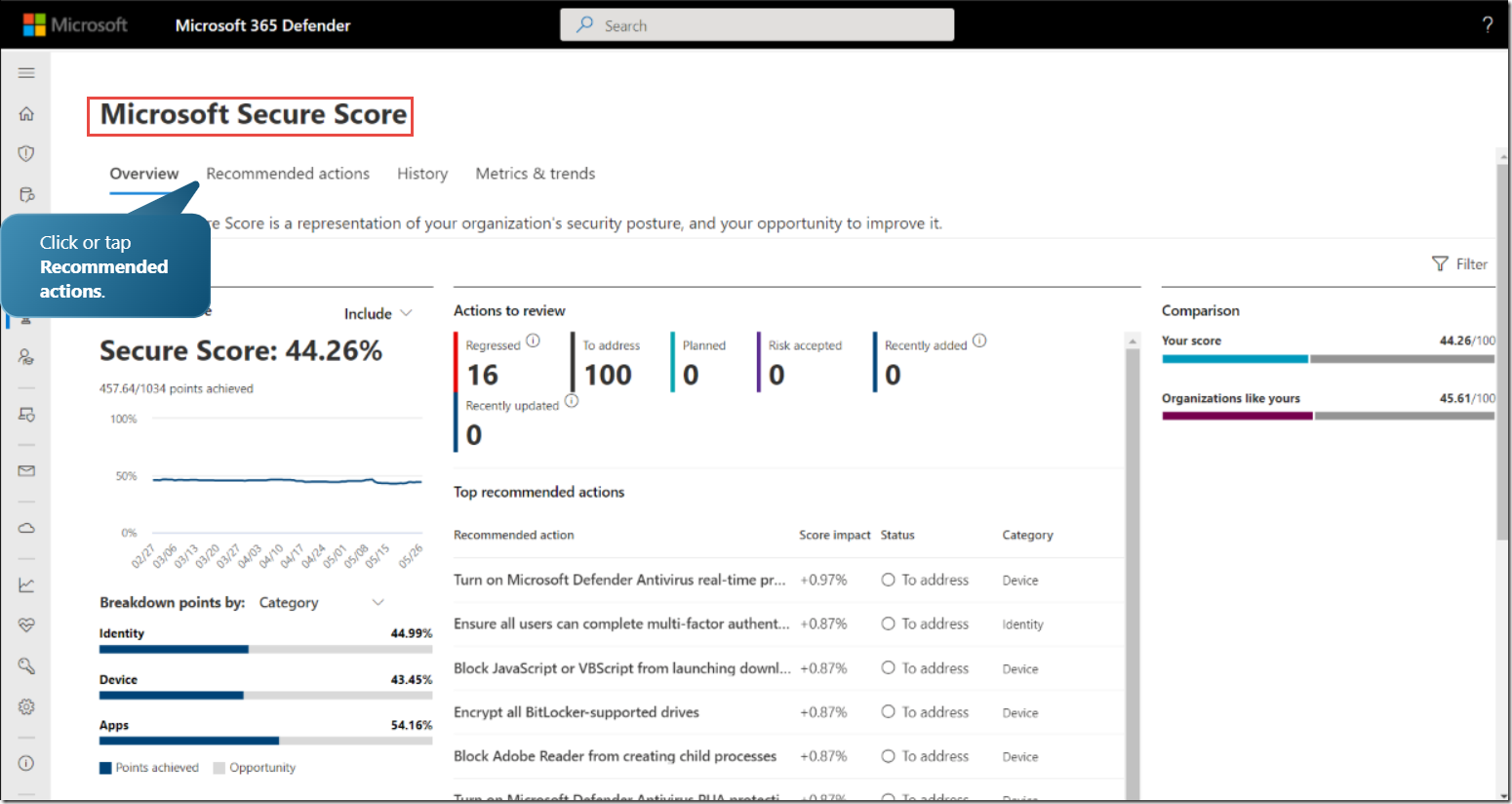Viewport: 1512px width, 804px height.
Task: Click the Apps points bar
Action: click(x=265, y=741)
